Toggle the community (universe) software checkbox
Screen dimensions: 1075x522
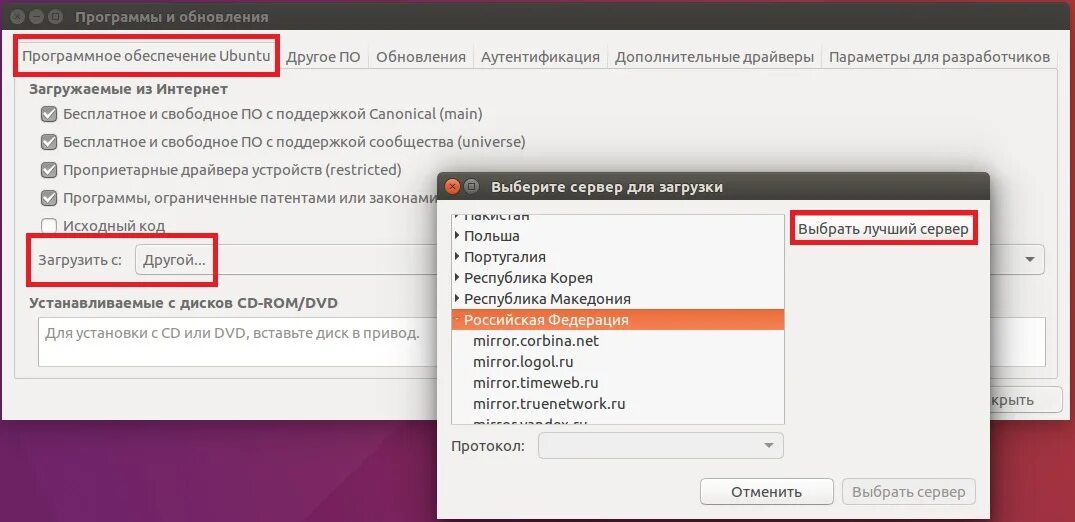49,142
